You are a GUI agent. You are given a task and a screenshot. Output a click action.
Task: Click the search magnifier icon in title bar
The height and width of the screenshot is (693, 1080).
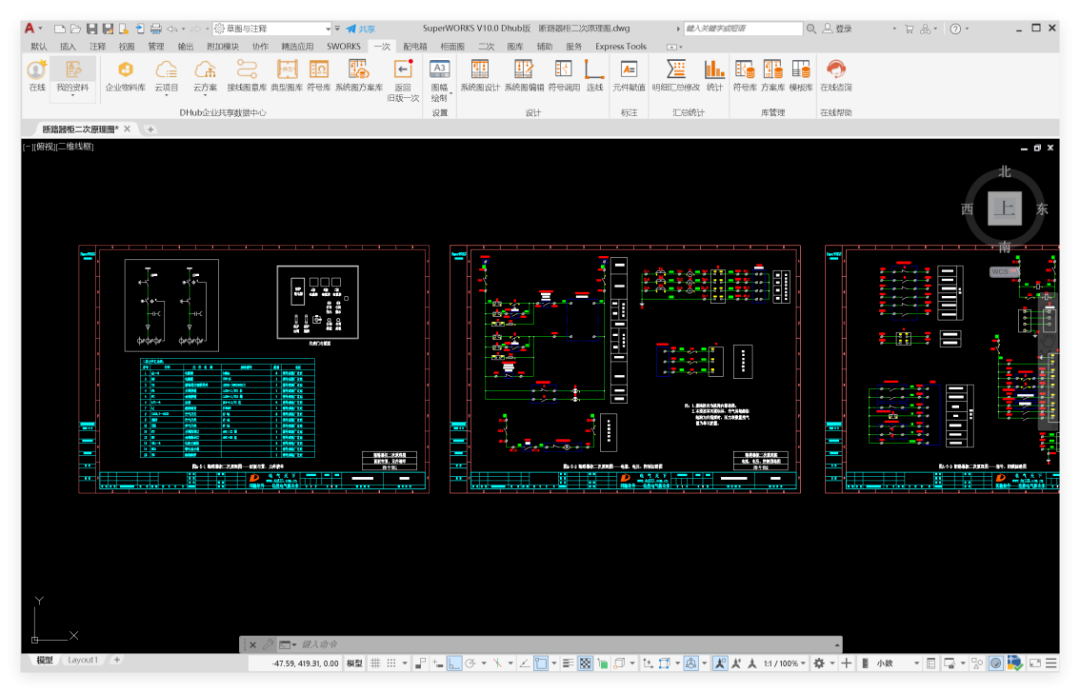pos(811,28)
